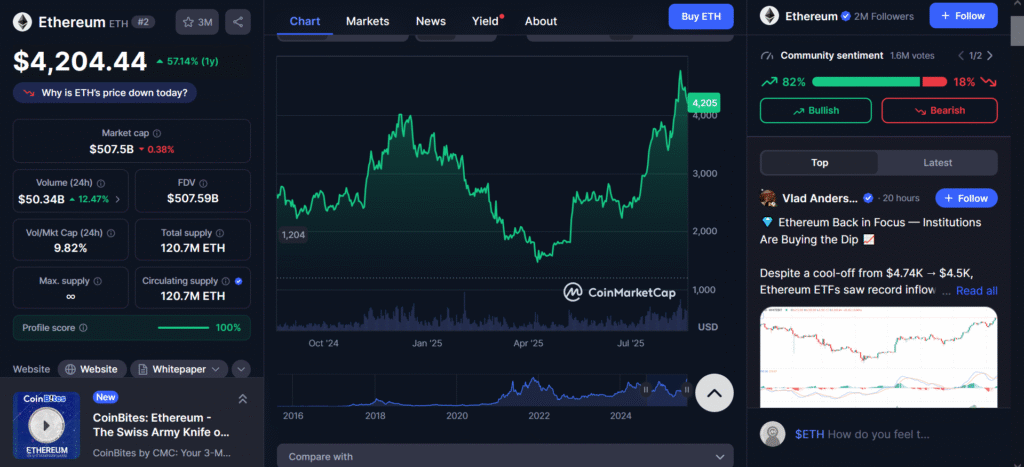Click Vlad Anderson's profile avatar
This screenshot has height=467, width=1024.
click(x=769, y=198)
